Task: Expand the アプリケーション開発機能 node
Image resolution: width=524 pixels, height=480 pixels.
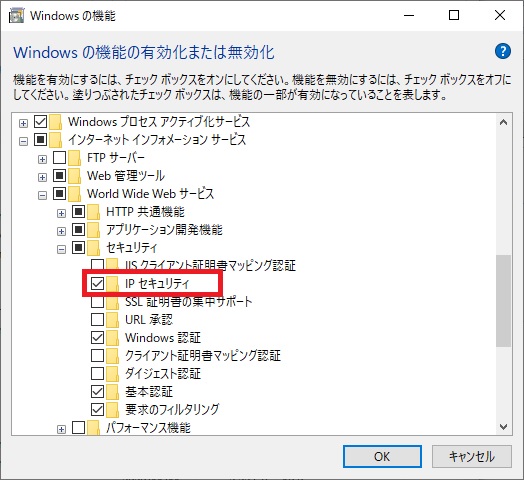Action: [x=61, y=231]
